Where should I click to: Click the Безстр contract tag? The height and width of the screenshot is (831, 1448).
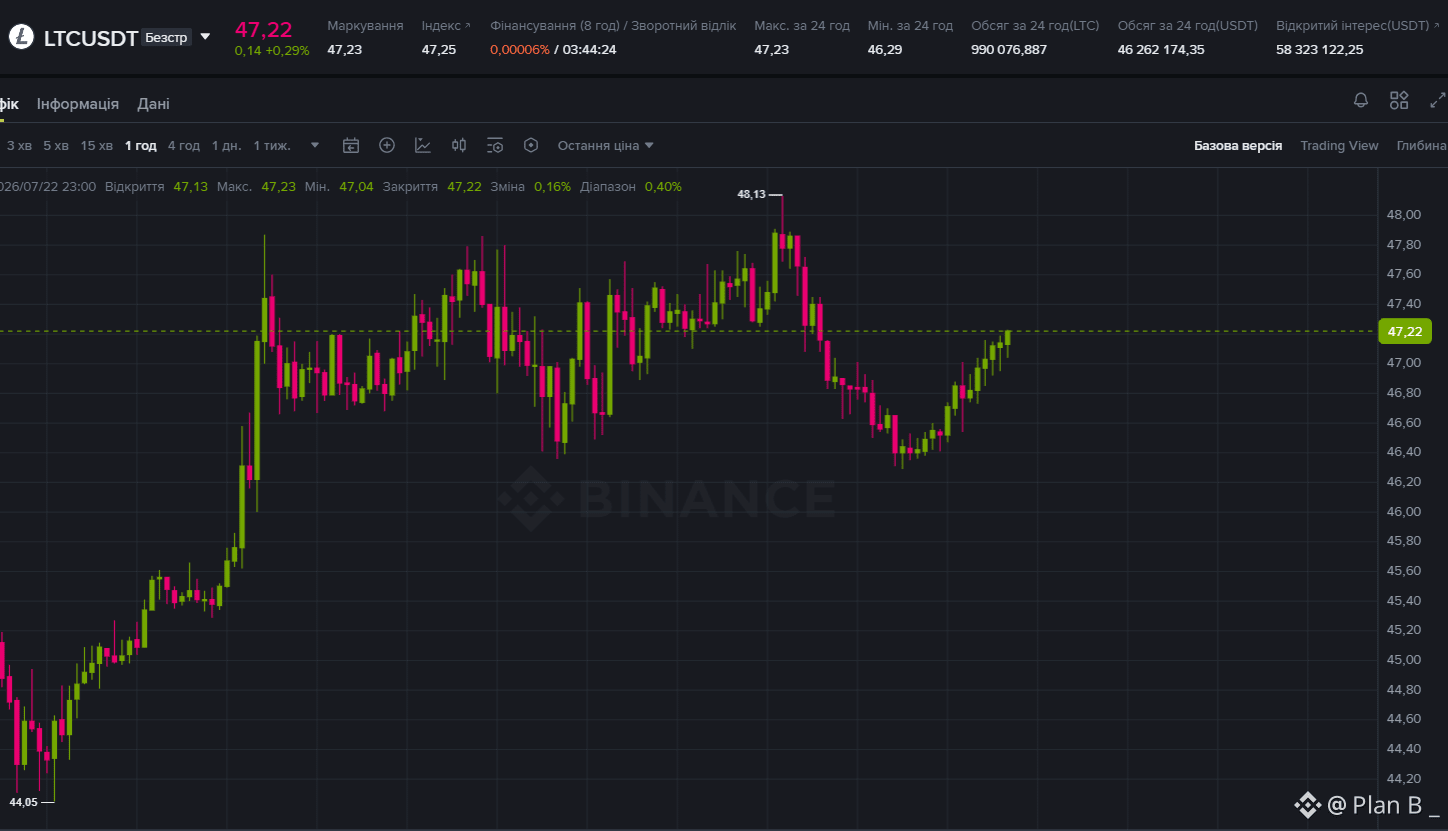pos(166,38)
